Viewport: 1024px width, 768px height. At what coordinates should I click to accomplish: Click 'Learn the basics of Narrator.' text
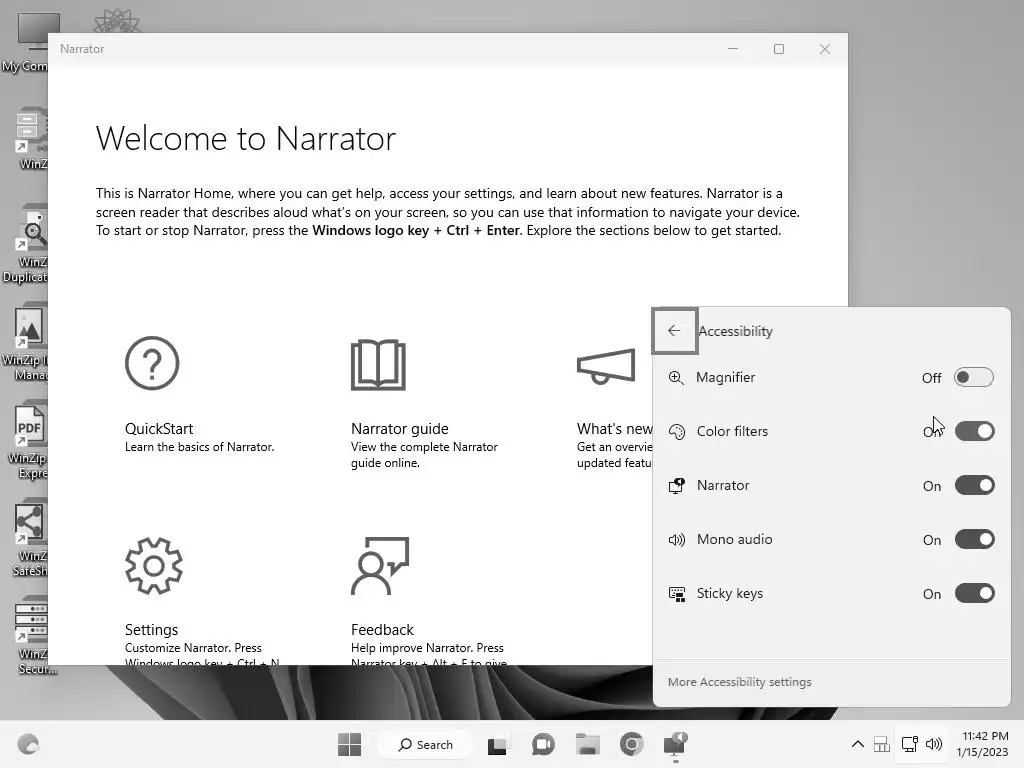pos(199,447)
